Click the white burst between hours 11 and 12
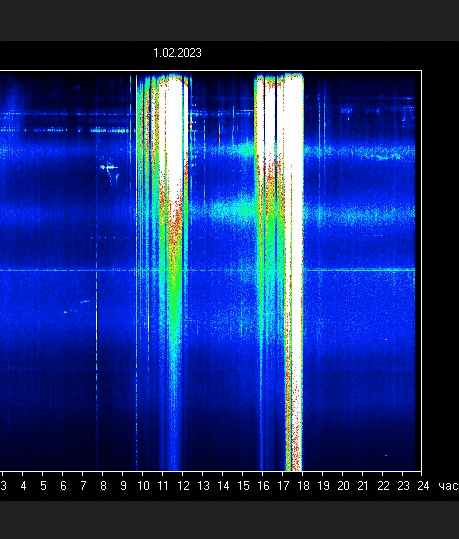The height and width of the screenshot is (539, 459). coord(174,138)
